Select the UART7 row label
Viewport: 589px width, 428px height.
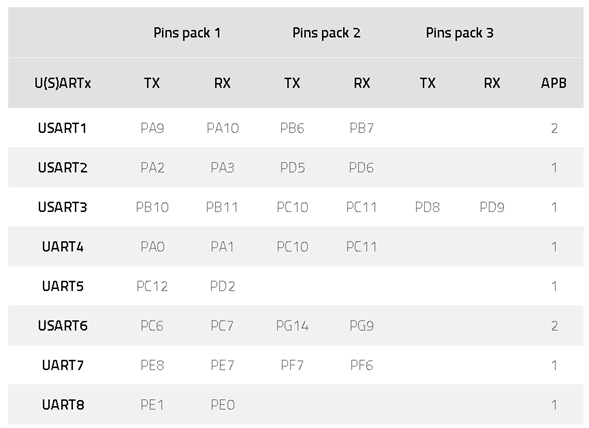[62, 365]
